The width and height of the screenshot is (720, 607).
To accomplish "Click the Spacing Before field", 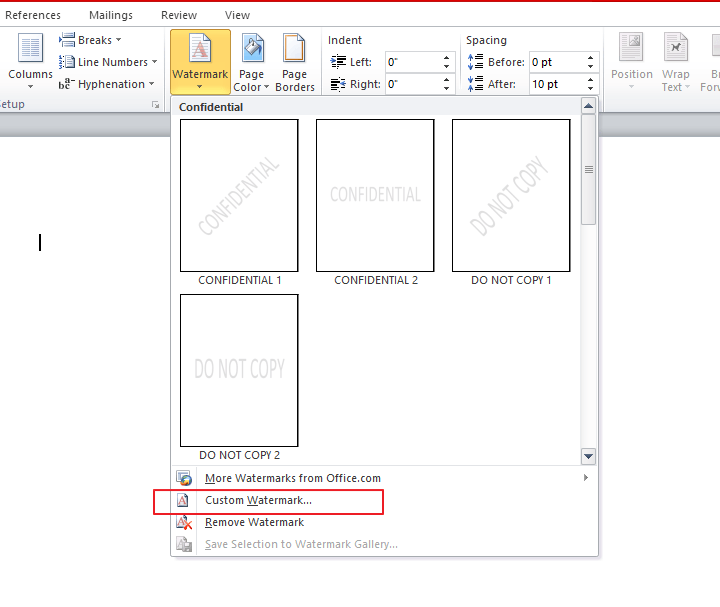I will click(x=557, y=62).
